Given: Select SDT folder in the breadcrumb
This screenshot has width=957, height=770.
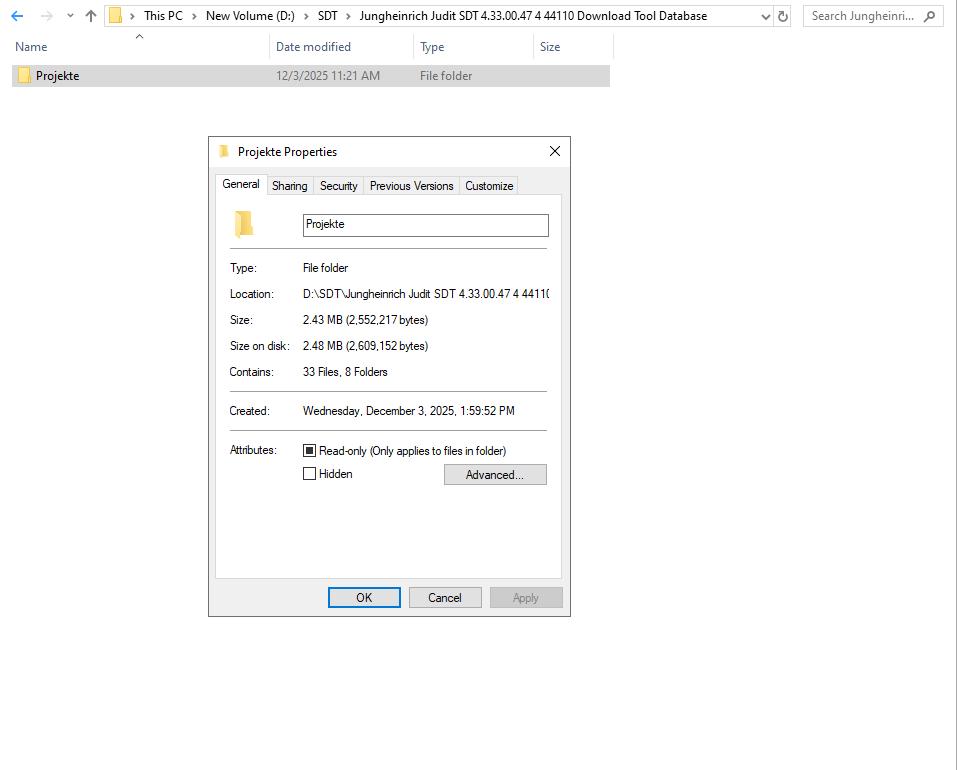Looking at the screenshot, I should [328, 16].
